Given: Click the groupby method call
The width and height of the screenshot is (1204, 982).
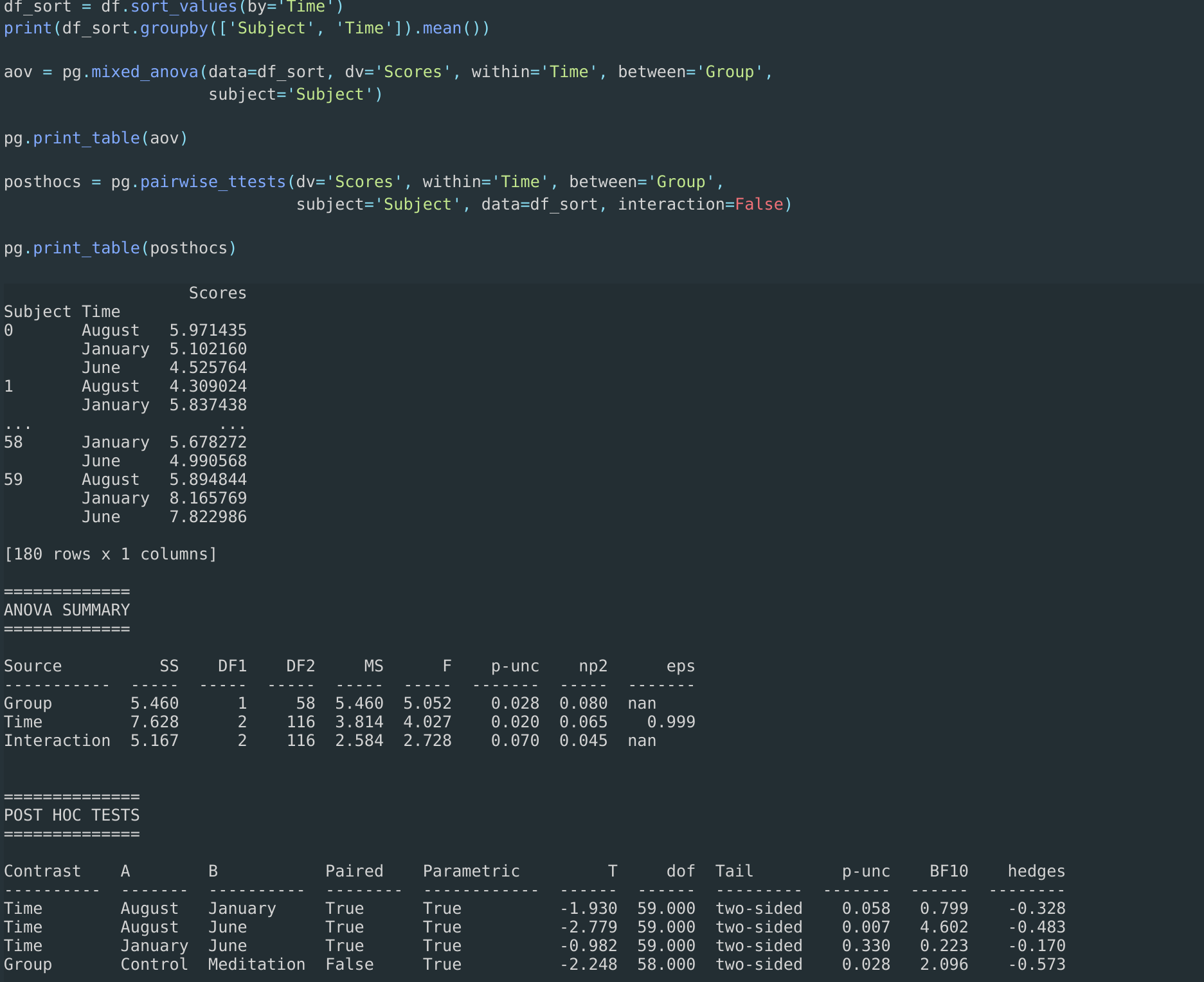Looking at the screenshot, I should 175,28.
